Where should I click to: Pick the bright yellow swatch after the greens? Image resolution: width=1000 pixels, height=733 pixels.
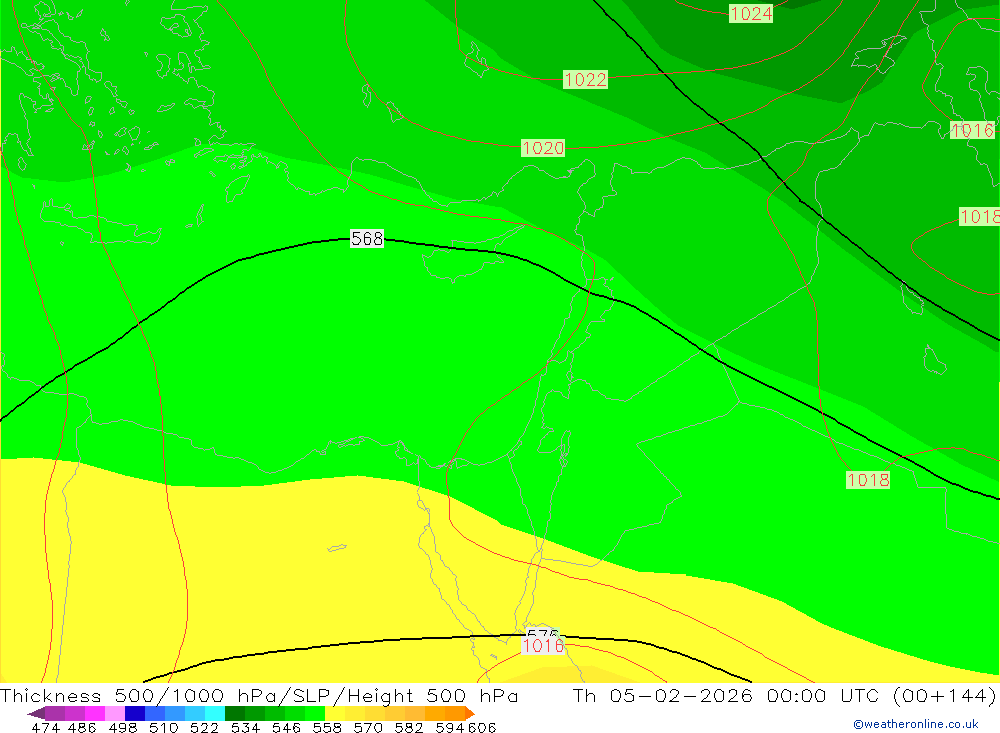click(335, 713)
